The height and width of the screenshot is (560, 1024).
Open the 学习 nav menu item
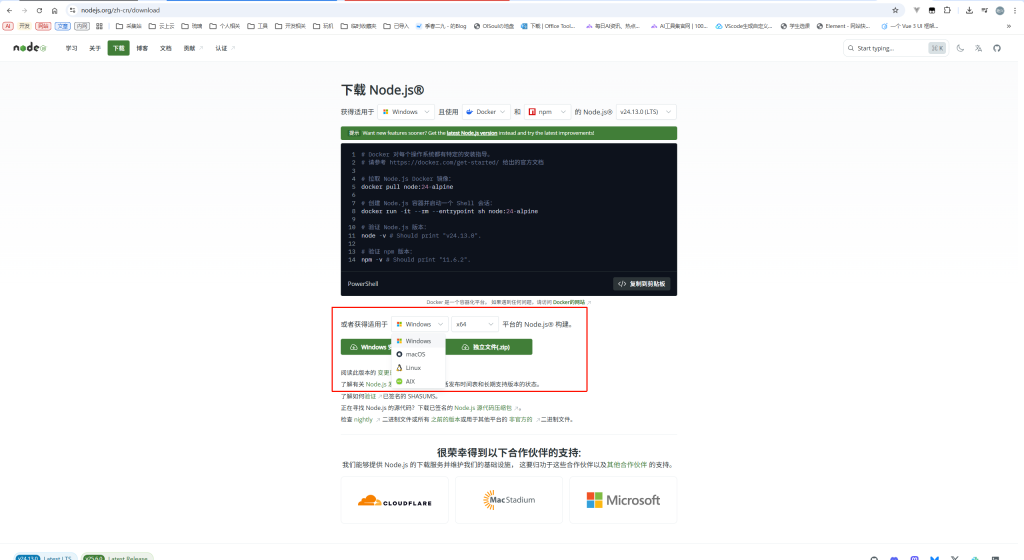[71, 48]
